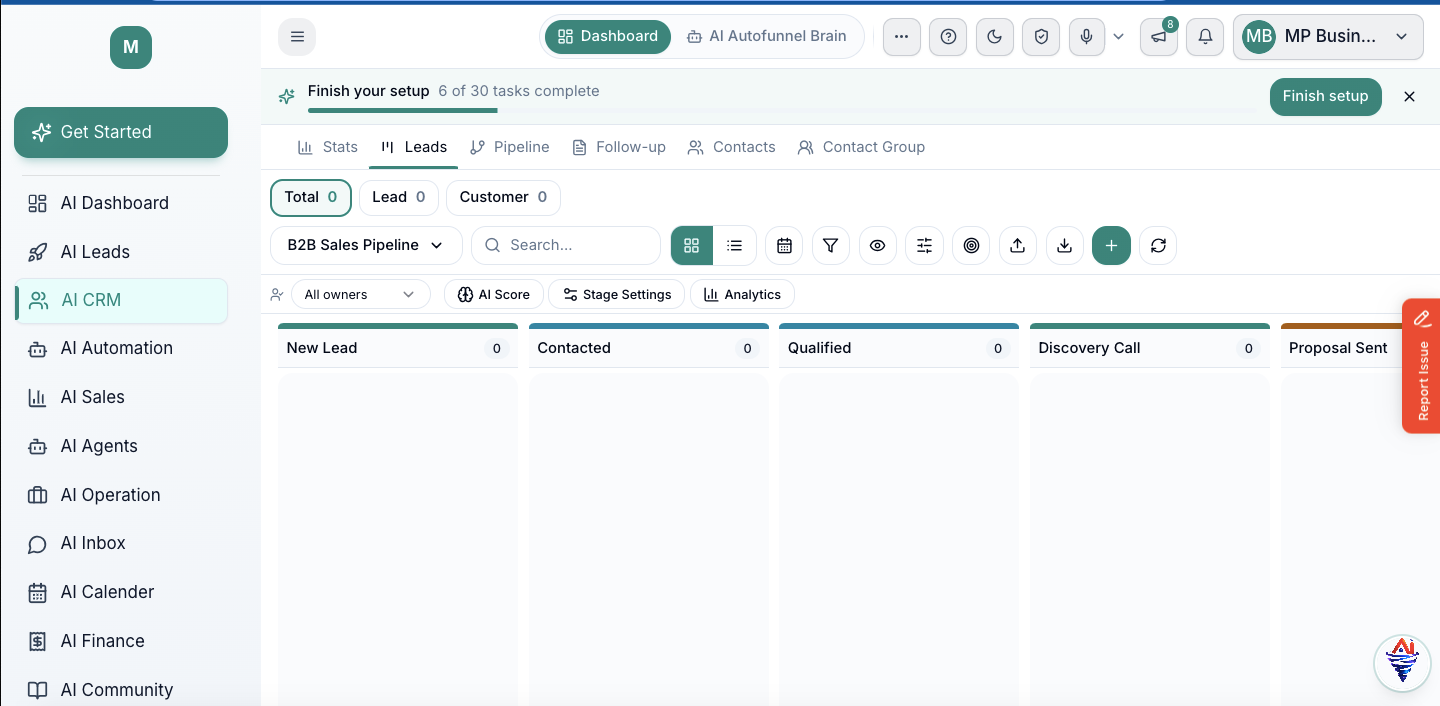The width and height of the screenshot is (1440, 706).
Task: Dismiss the setup banner with X
Action: [x=1409, y=96]
